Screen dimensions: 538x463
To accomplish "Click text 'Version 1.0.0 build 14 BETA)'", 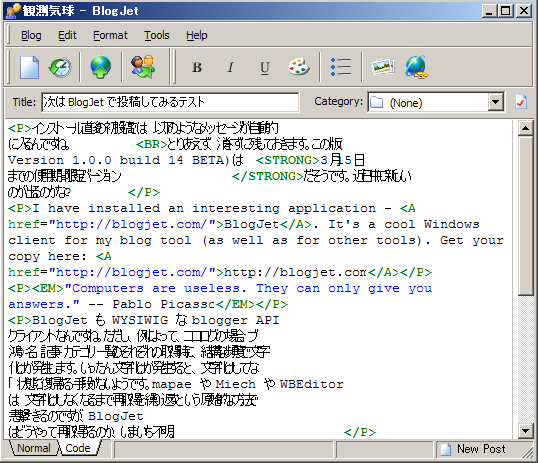I will (x=119, y=160).
